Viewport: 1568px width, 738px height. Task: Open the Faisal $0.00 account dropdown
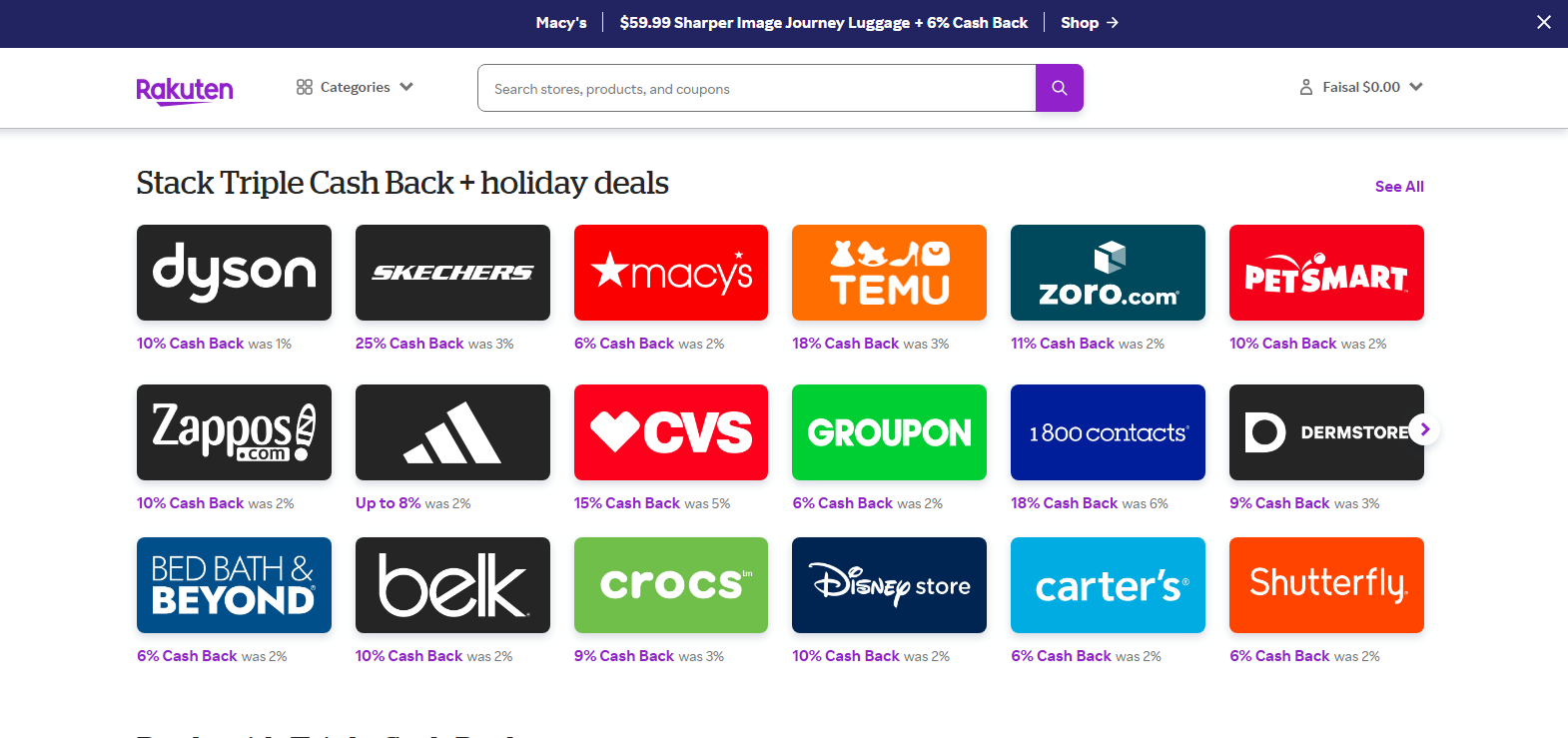pyautogui.click(x=1361, y=87)
